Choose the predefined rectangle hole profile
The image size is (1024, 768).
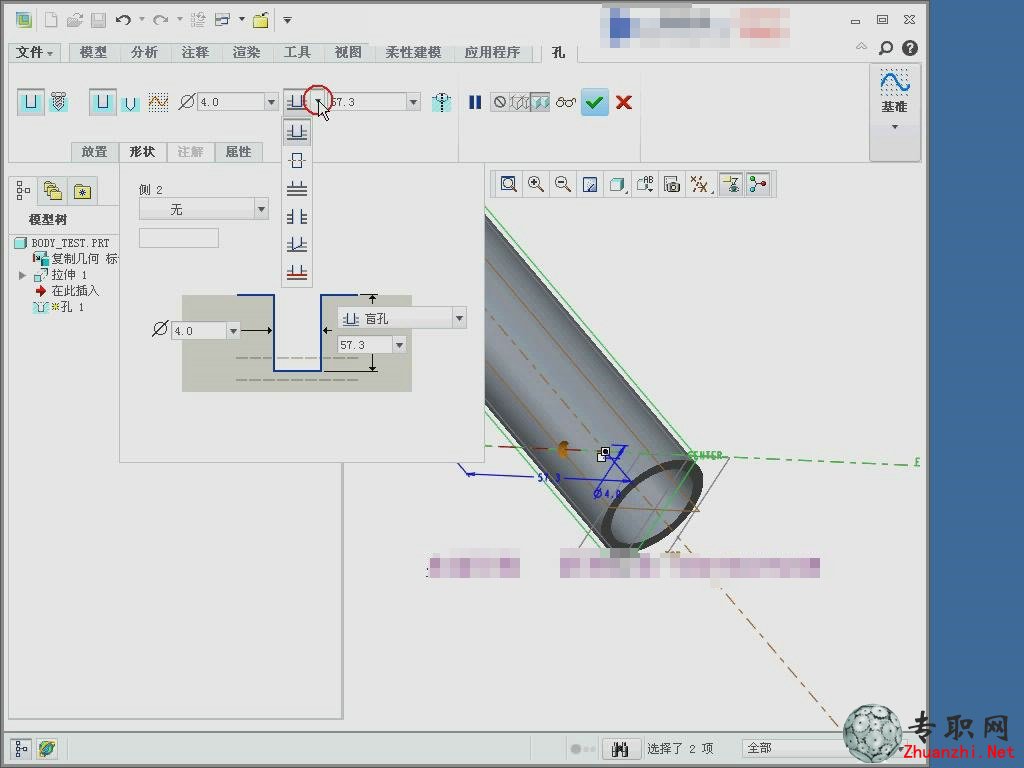click(x=103, y=103)
